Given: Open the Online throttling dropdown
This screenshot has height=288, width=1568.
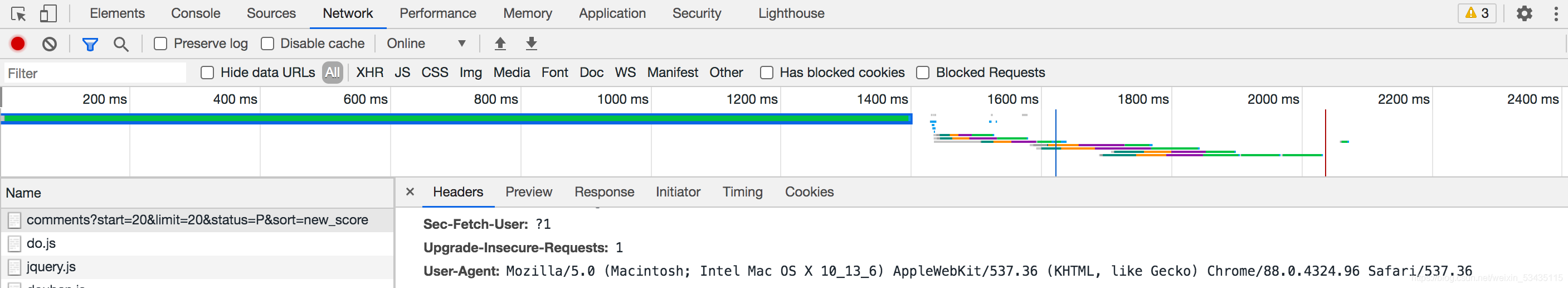Looking at the screenshot, I should pos(427,44).
